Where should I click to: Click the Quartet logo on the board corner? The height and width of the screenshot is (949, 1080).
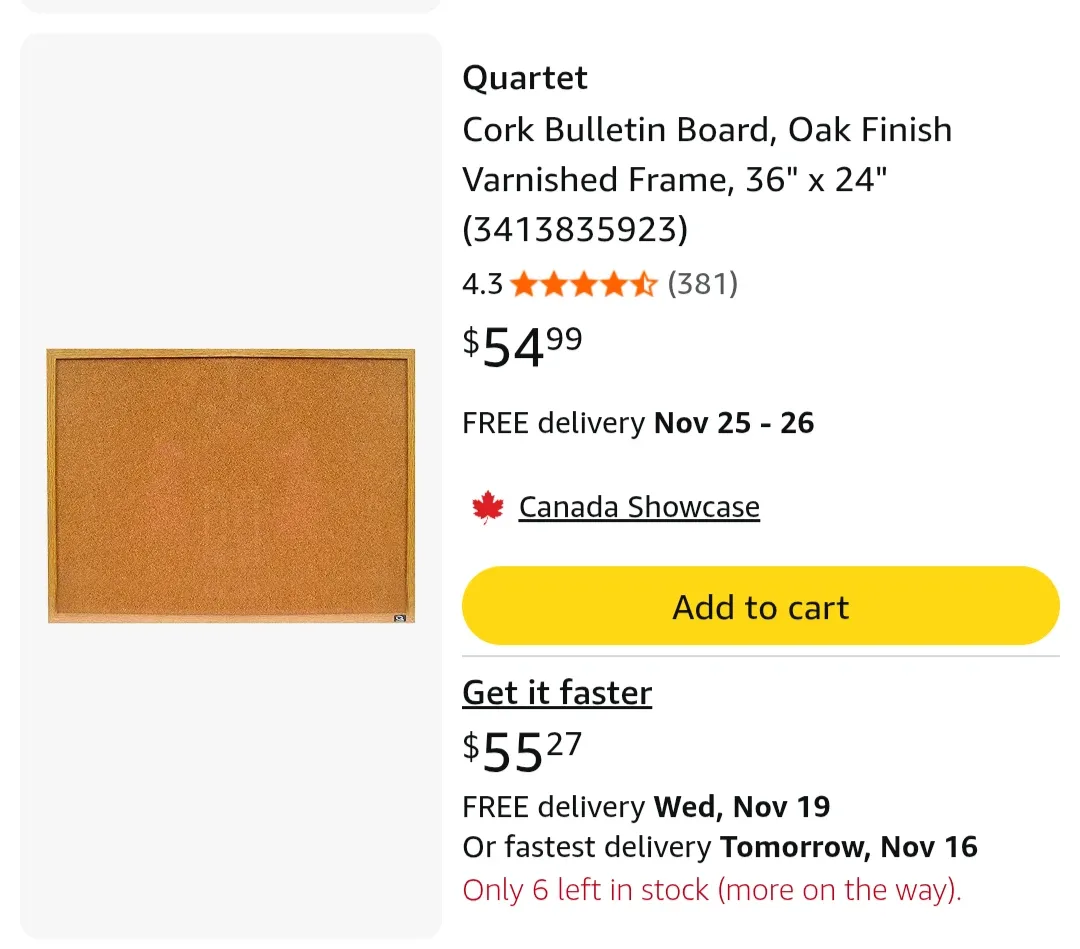399,617
